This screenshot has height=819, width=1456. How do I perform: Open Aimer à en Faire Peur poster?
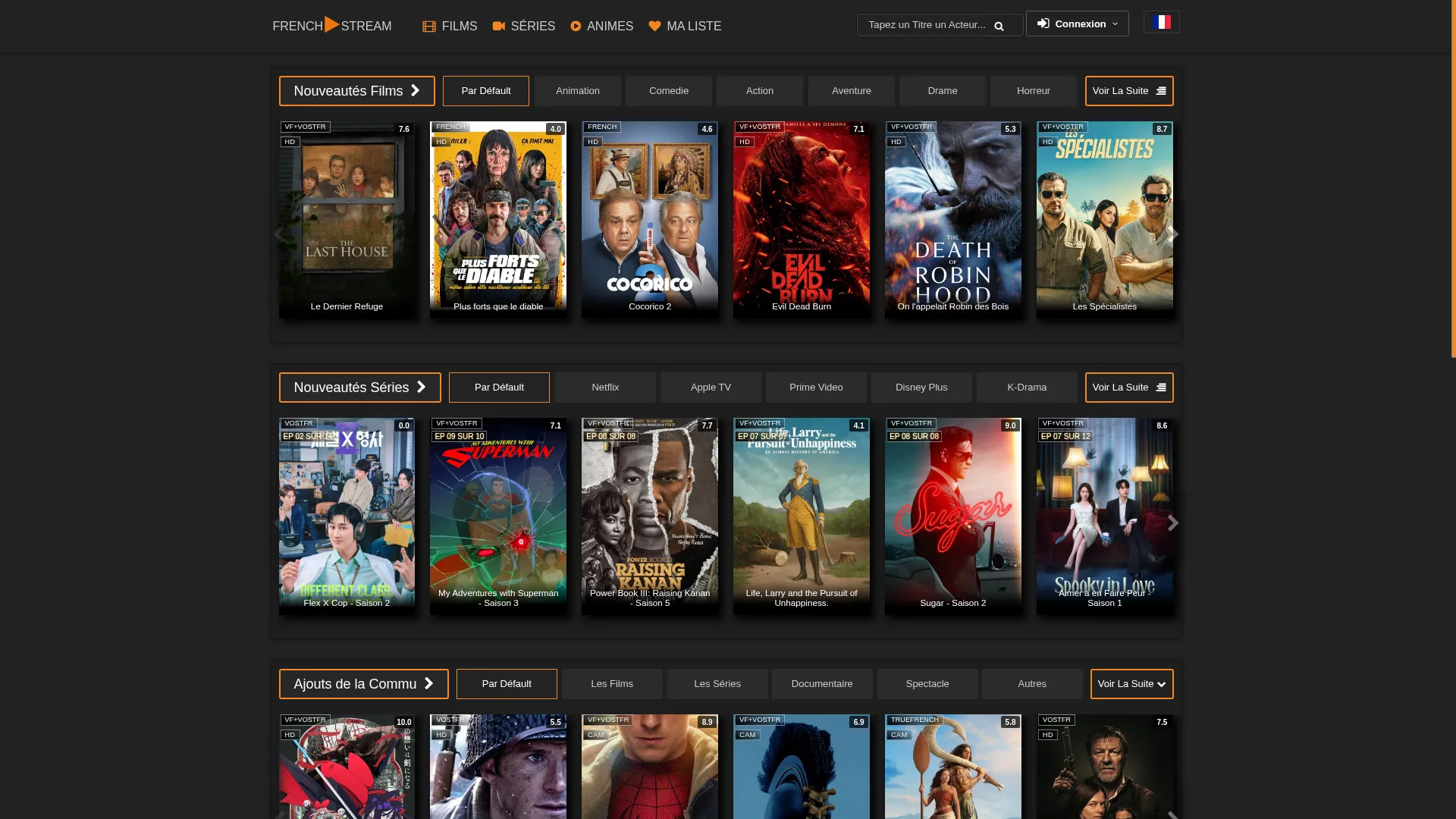click(x=1105, y=516)
